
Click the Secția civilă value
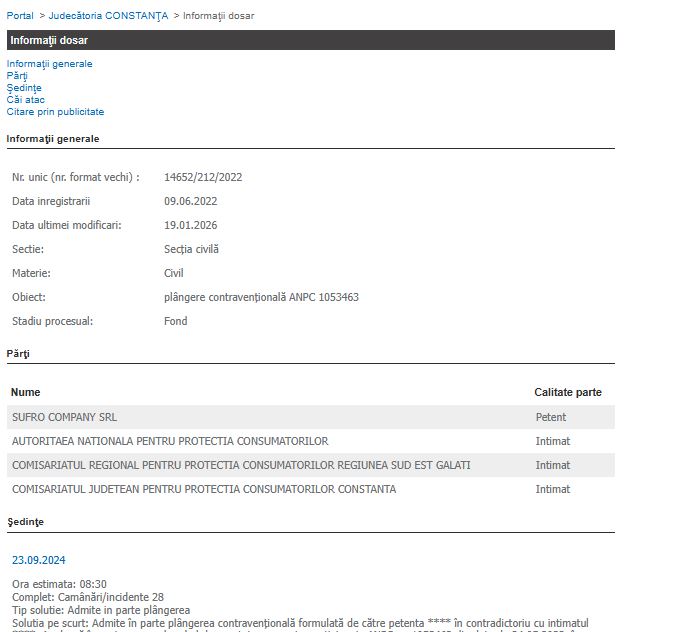[191, 250]
